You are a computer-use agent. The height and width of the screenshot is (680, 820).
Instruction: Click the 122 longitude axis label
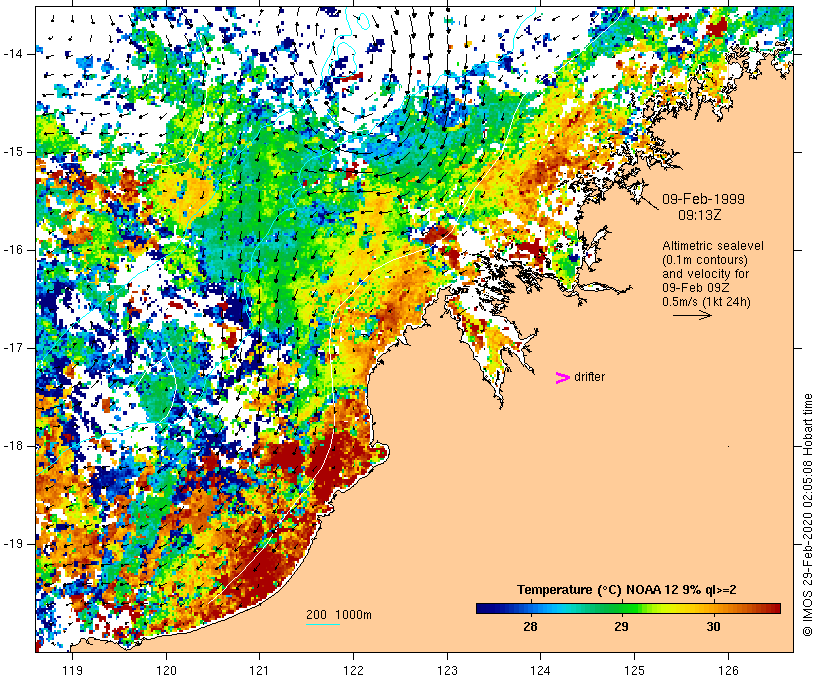(x=353, y=671)
